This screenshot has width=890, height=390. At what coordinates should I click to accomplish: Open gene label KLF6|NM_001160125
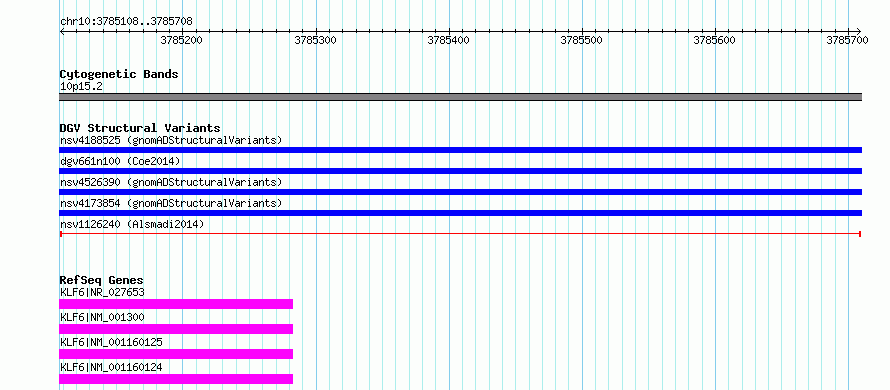pos(111,342)
